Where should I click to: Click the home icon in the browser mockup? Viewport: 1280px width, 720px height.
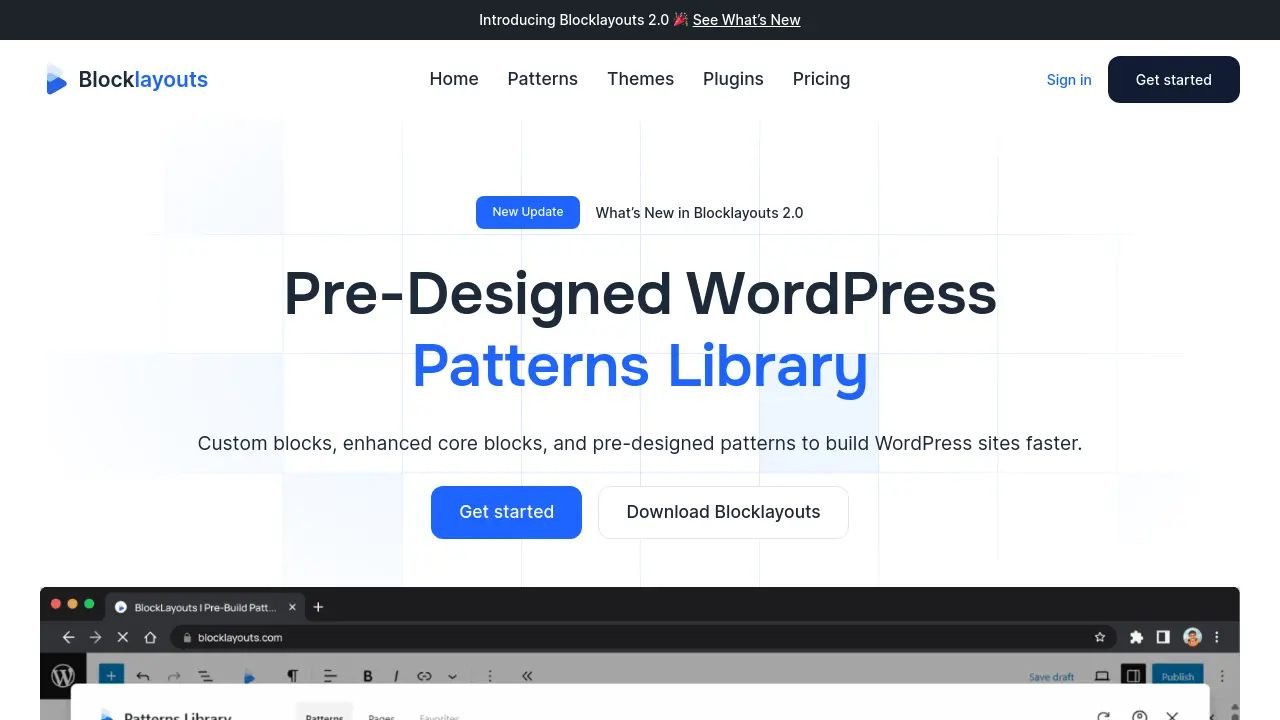point(150,637)
